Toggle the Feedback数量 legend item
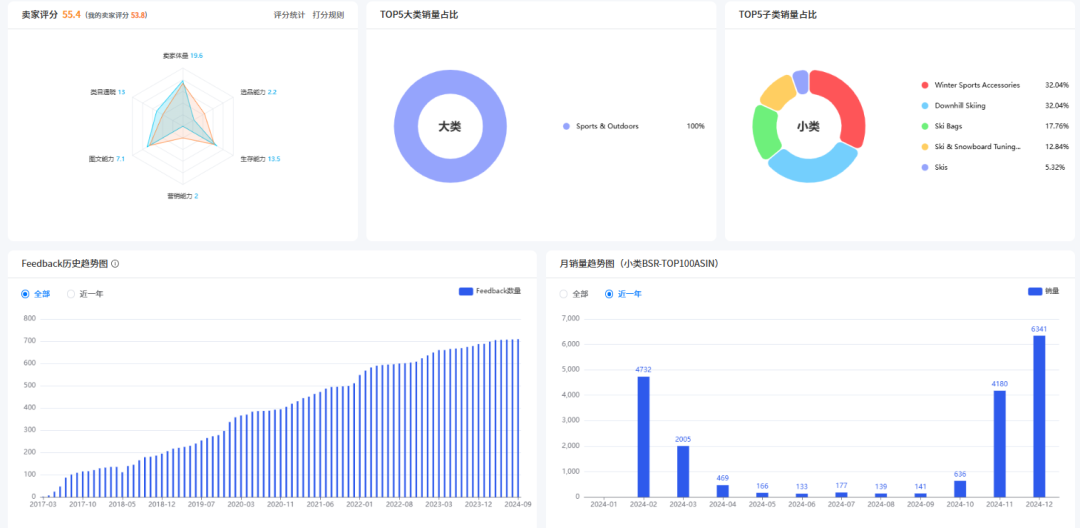1080x528 pixels. 490,291
